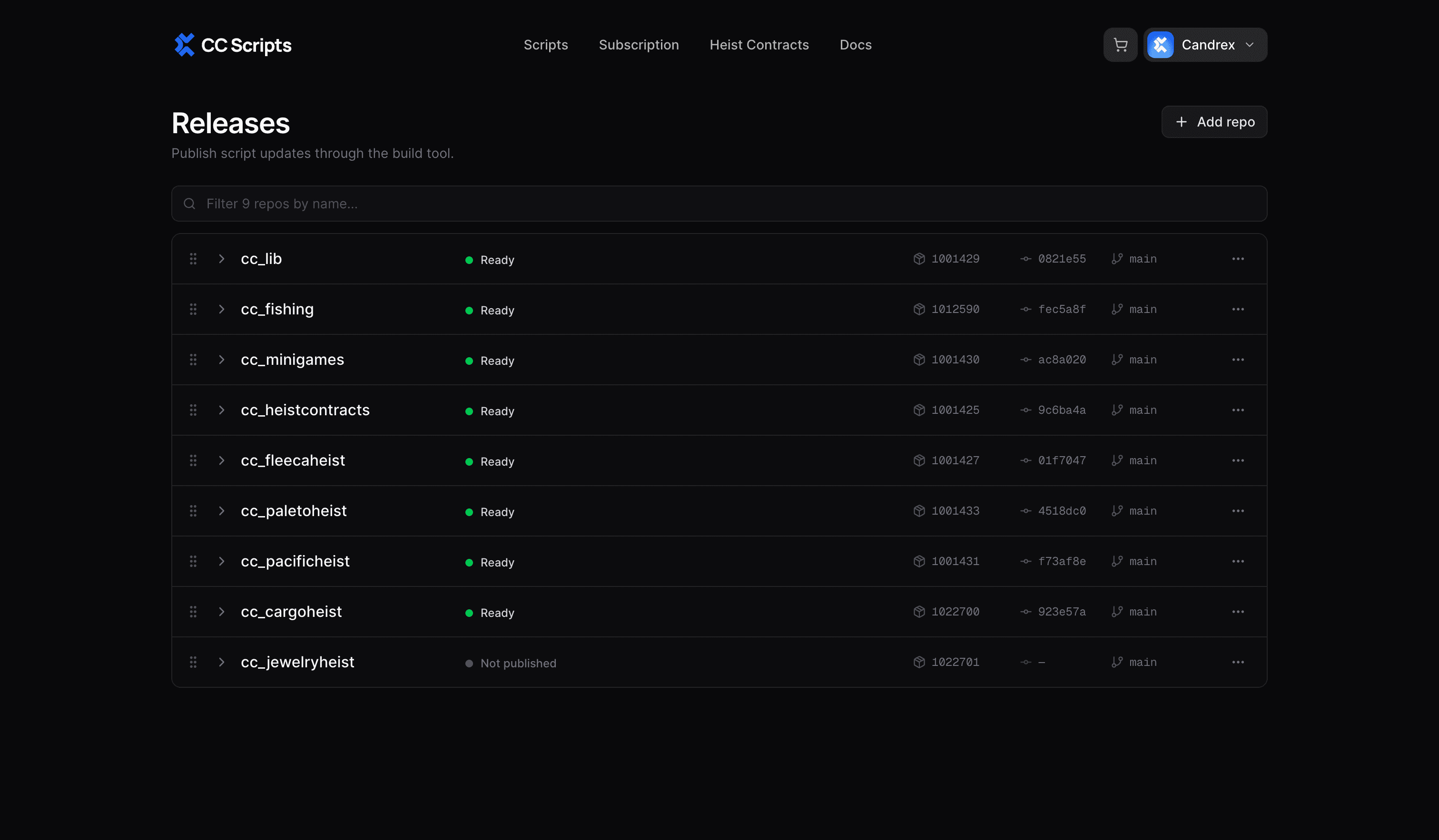The height and width of the screenshot is (840, 1439).
Task: Click the package icon beside 1012590
Action: (x=919, y=309)
